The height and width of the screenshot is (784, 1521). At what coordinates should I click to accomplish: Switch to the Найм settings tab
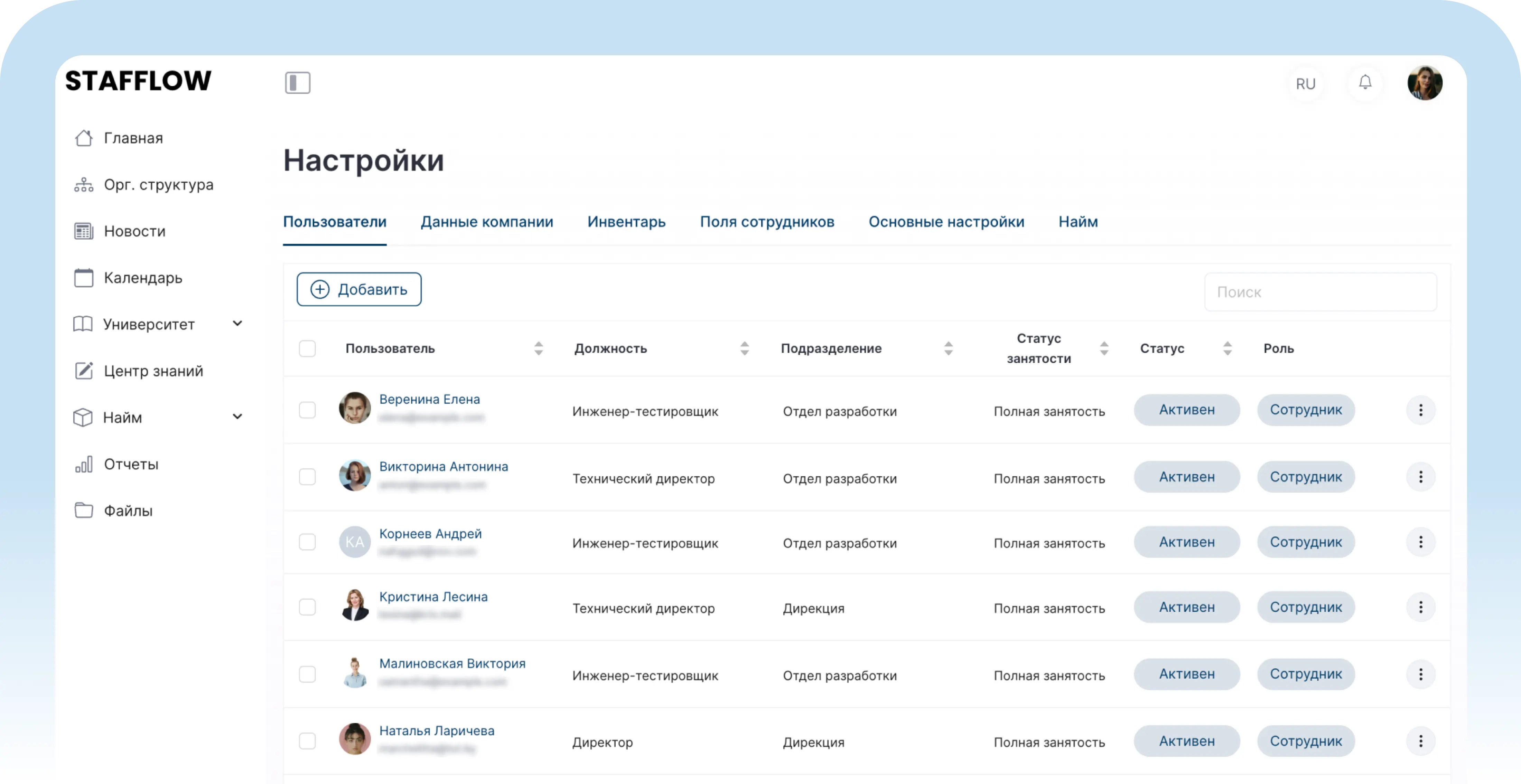pyautogui.click(x=1077, y=222)
